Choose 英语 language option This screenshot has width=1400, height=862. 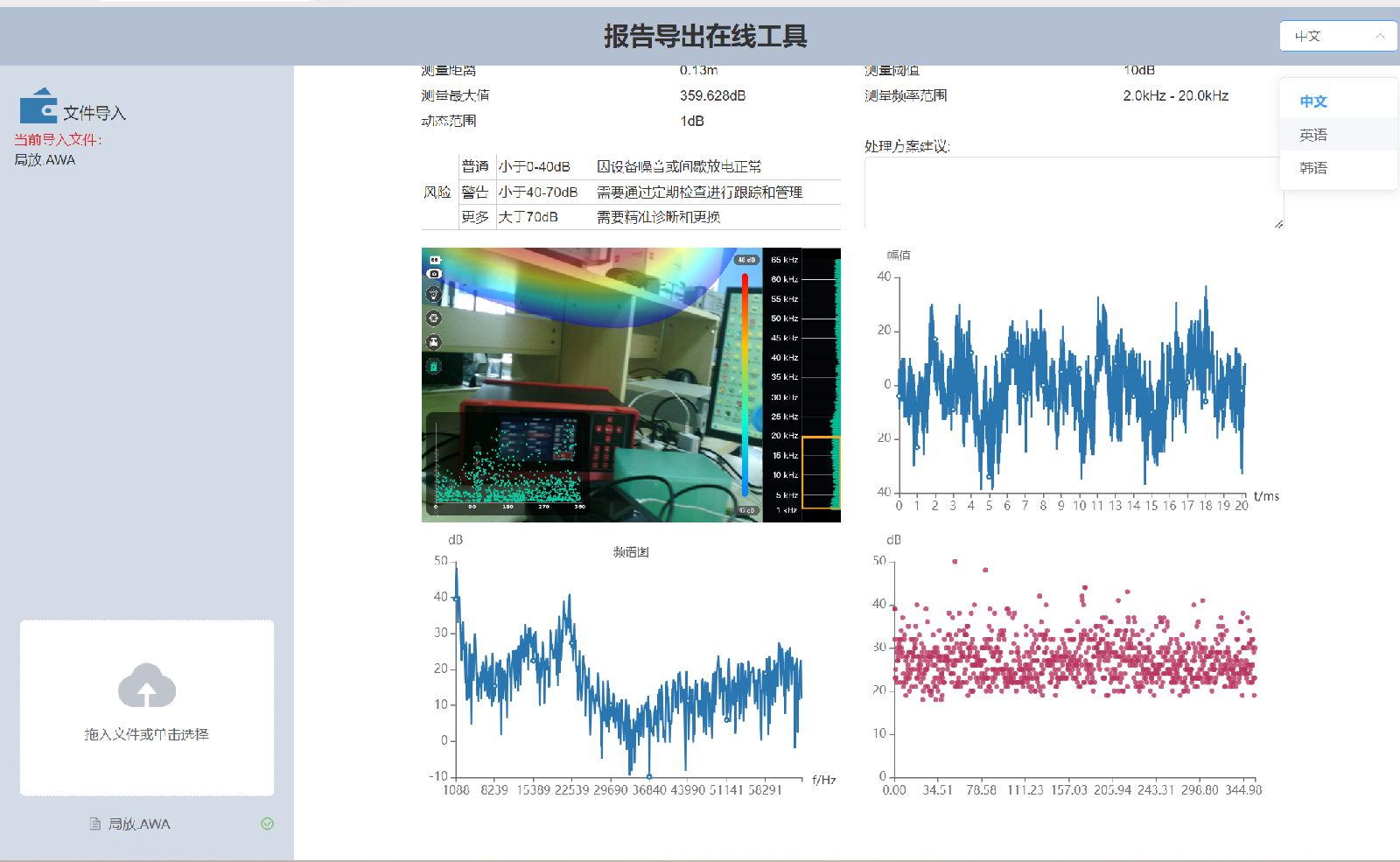point(1313,135)
